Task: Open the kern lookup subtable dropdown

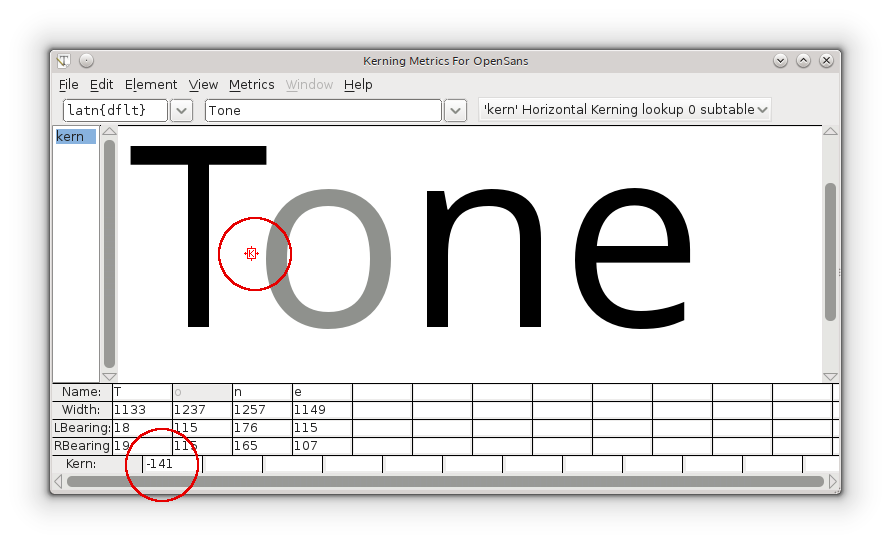Action: pyautogui.click(x=763, y=110)
